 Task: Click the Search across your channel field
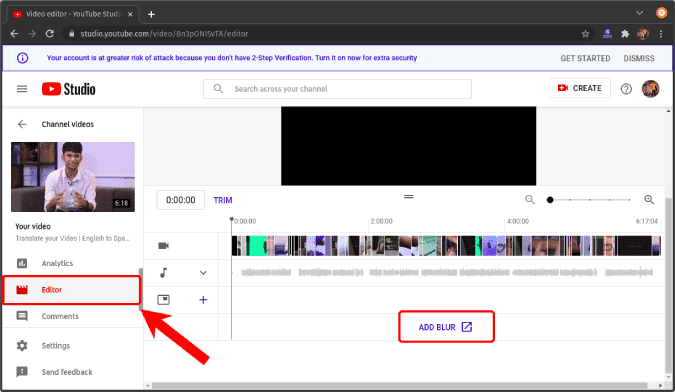coord(338,89)
